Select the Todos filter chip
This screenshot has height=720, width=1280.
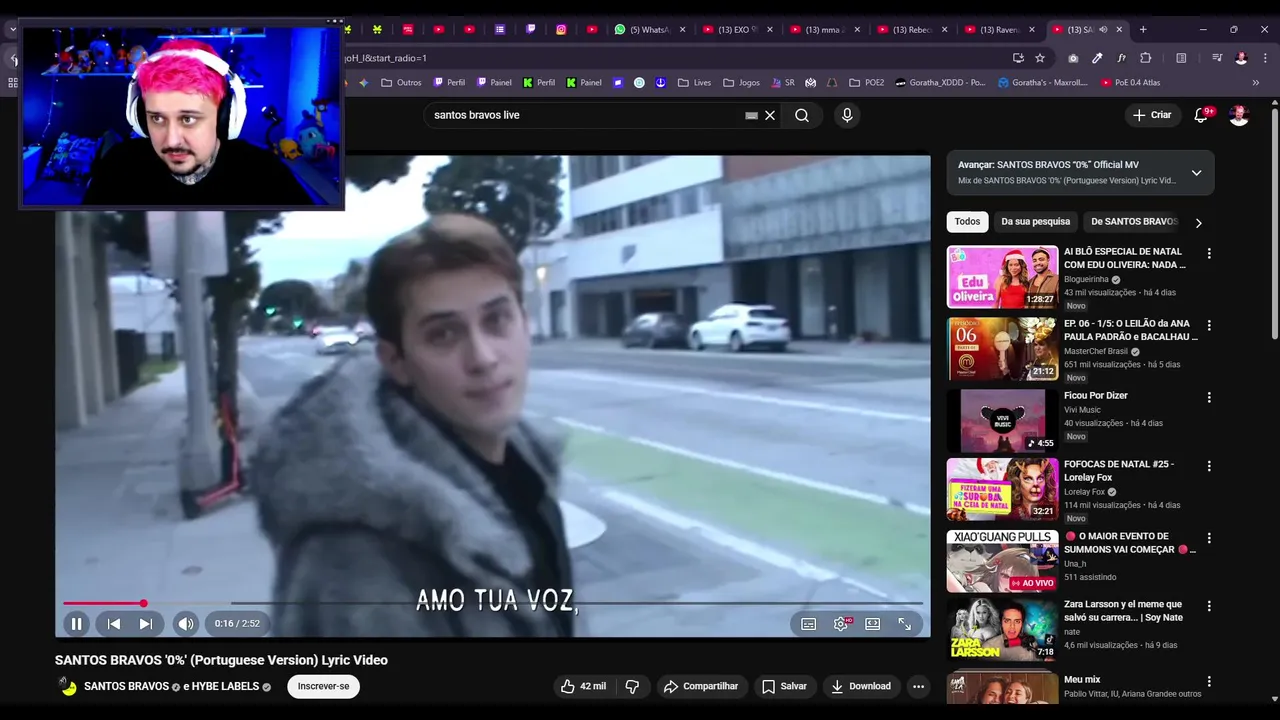967,222
